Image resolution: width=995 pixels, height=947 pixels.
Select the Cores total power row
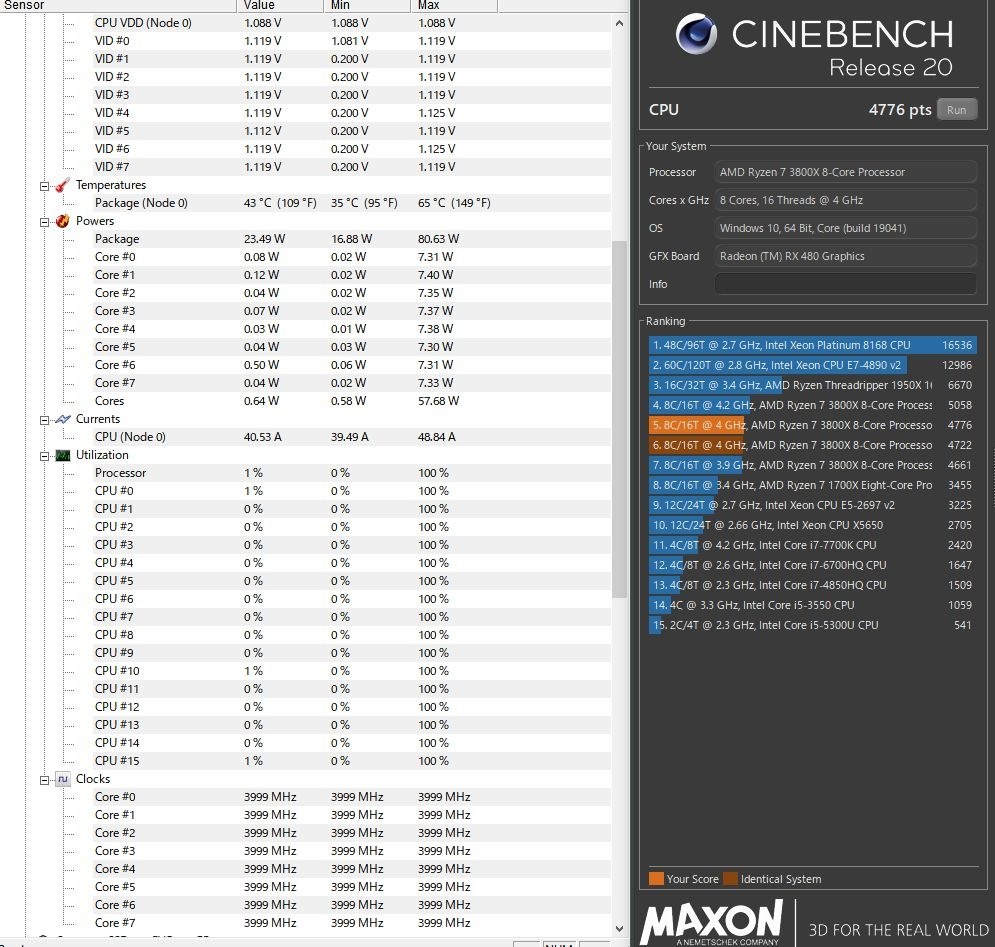pyautogui.click(x=352, y=401)
